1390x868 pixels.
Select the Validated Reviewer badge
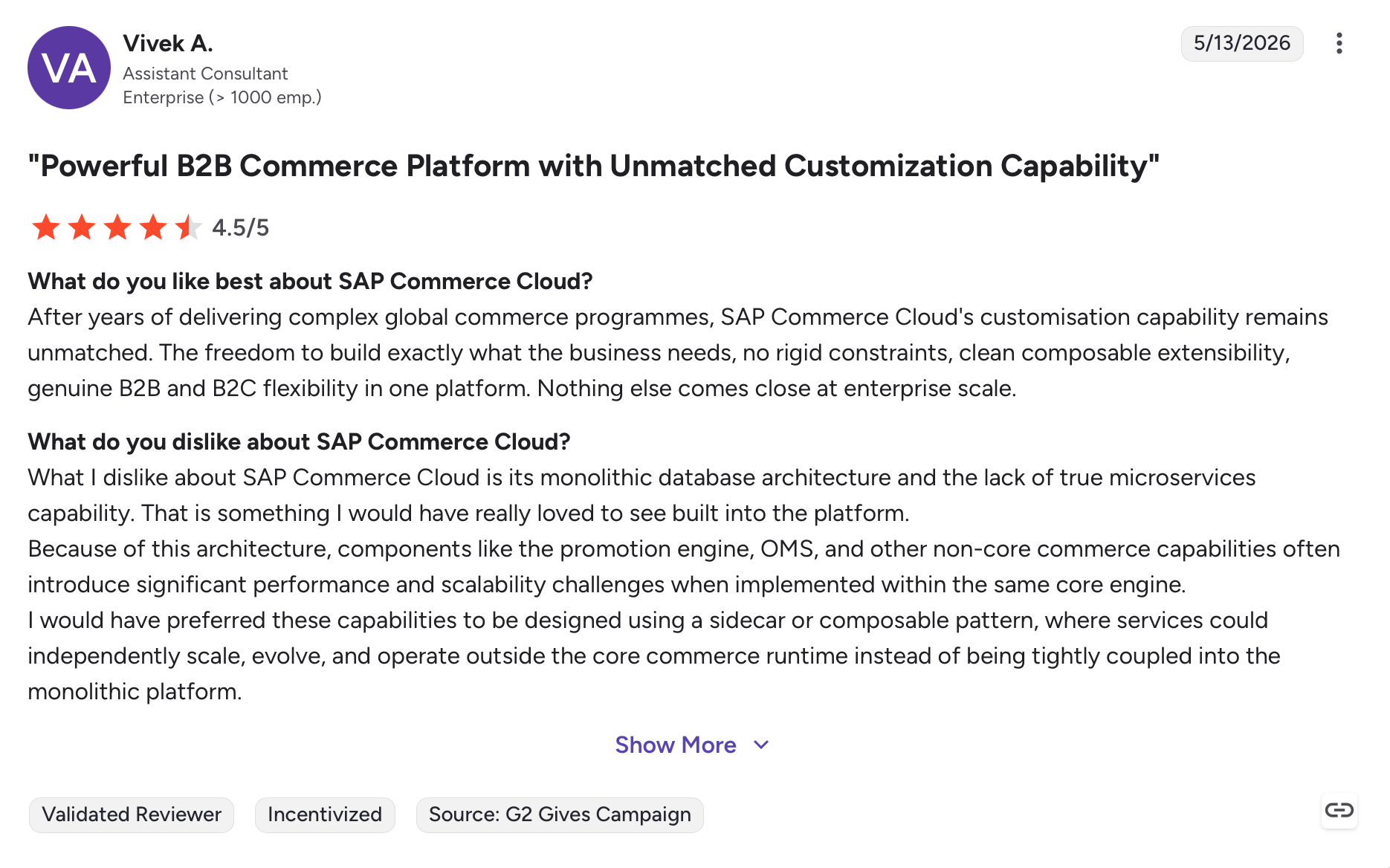132,814
